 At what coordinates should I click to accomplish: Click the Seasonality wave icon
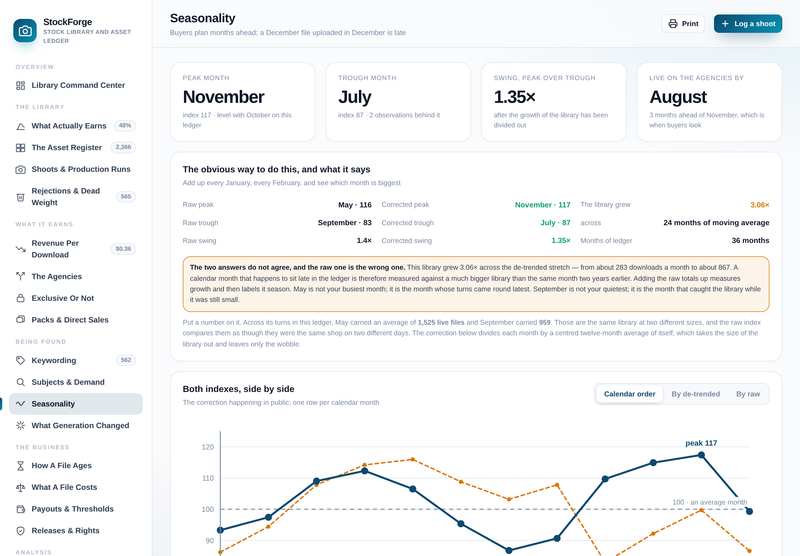pos(20,403)
